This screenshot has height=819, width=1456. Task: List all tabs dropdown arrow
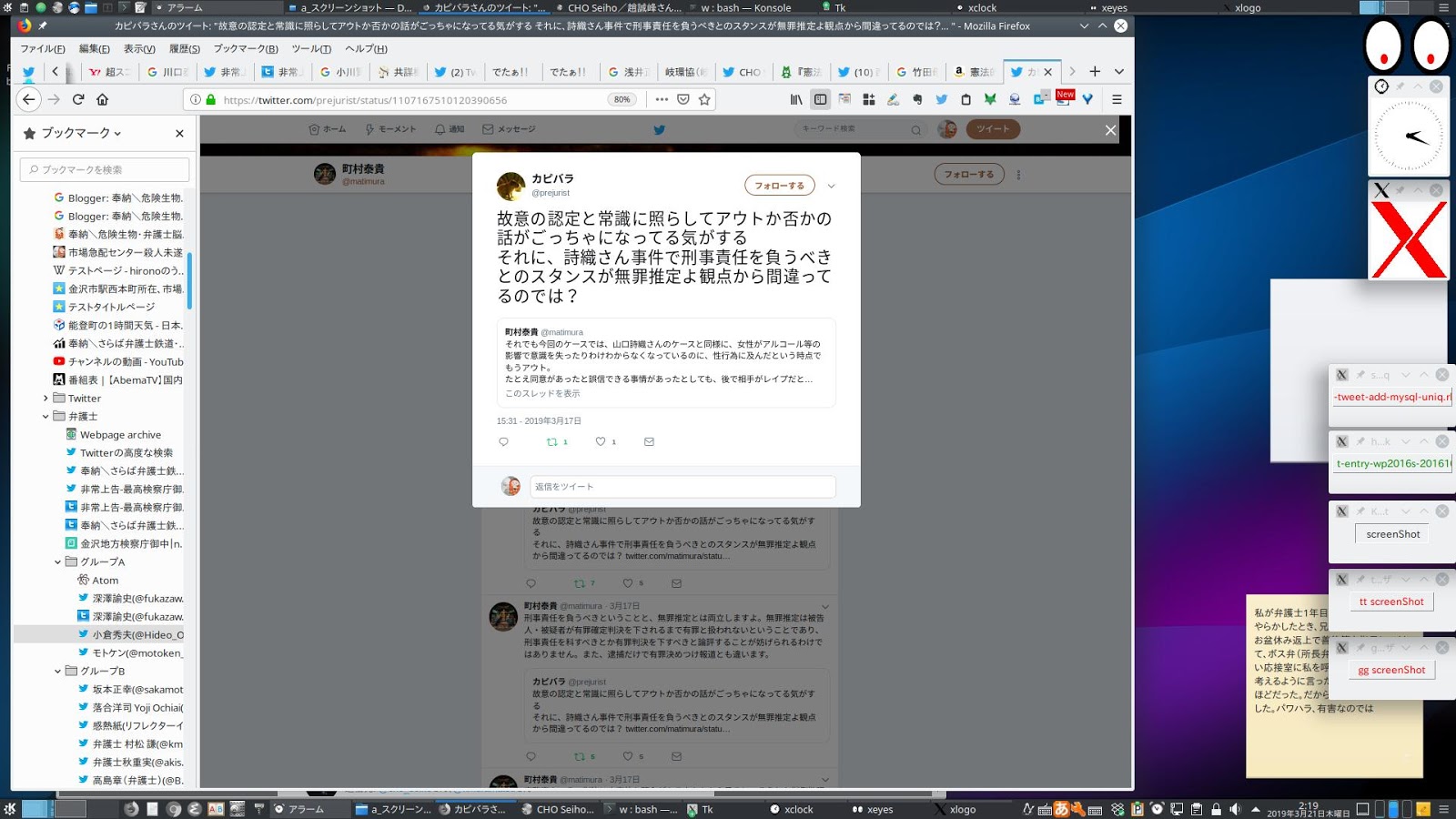pos(1119,71)
